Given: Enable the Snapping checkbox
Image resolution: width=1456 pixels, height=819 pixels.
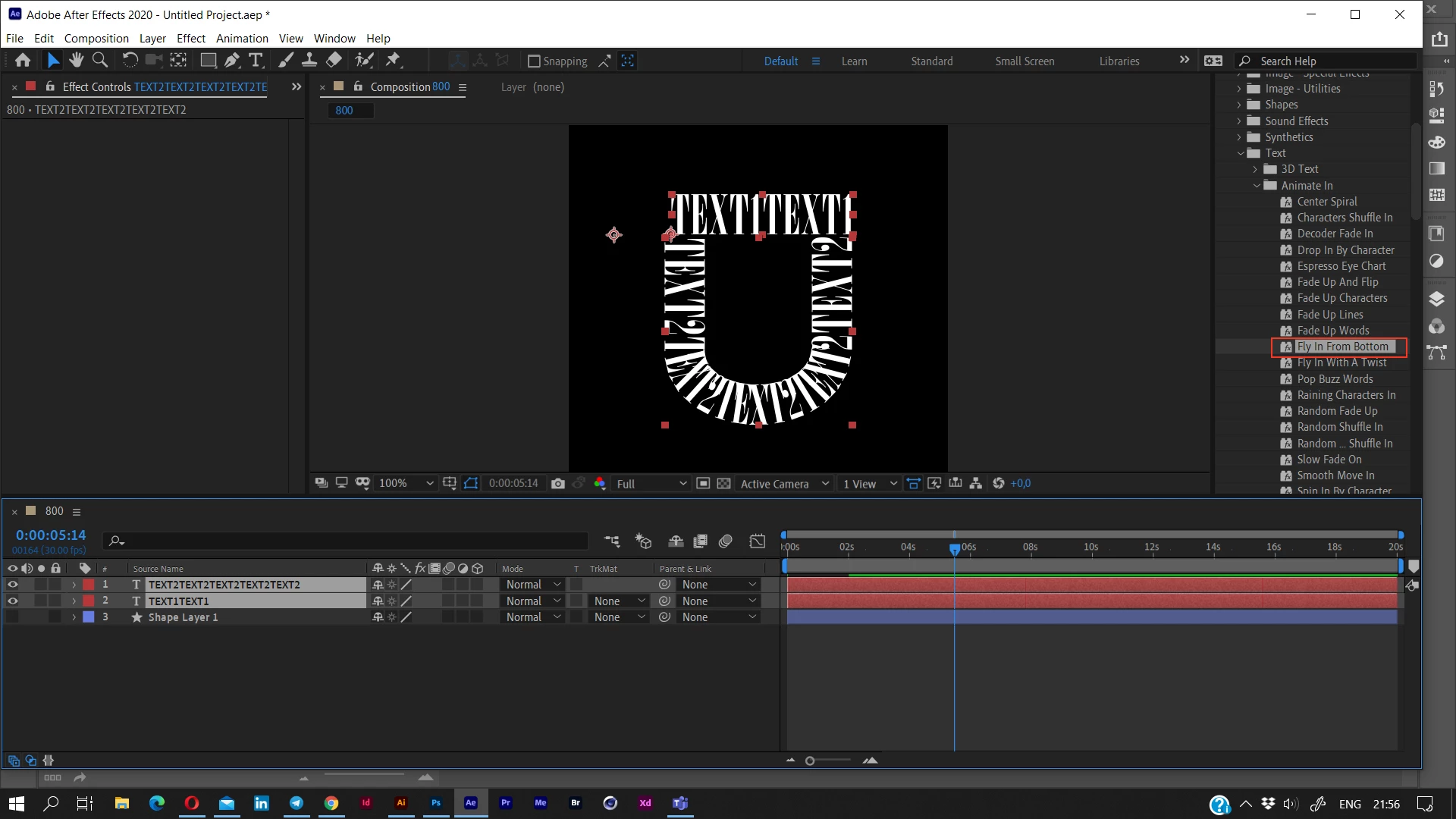Looking at the screenshot, I should (534, 61).
